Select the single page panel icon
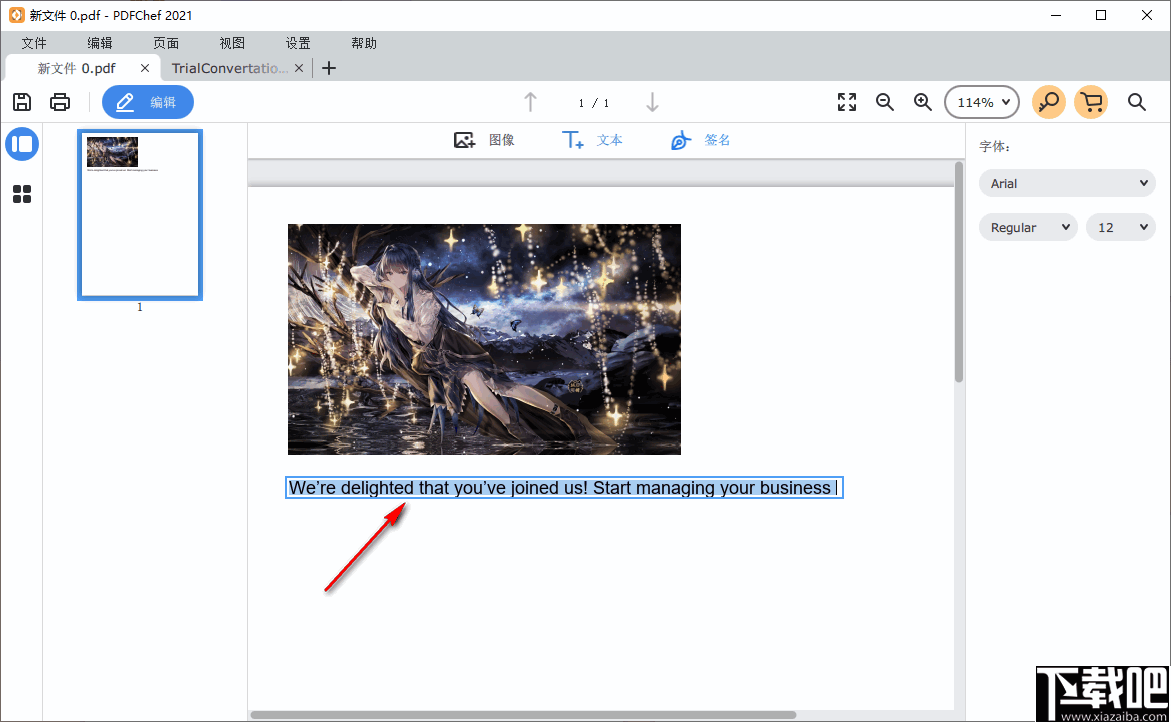 pos(22,143)
